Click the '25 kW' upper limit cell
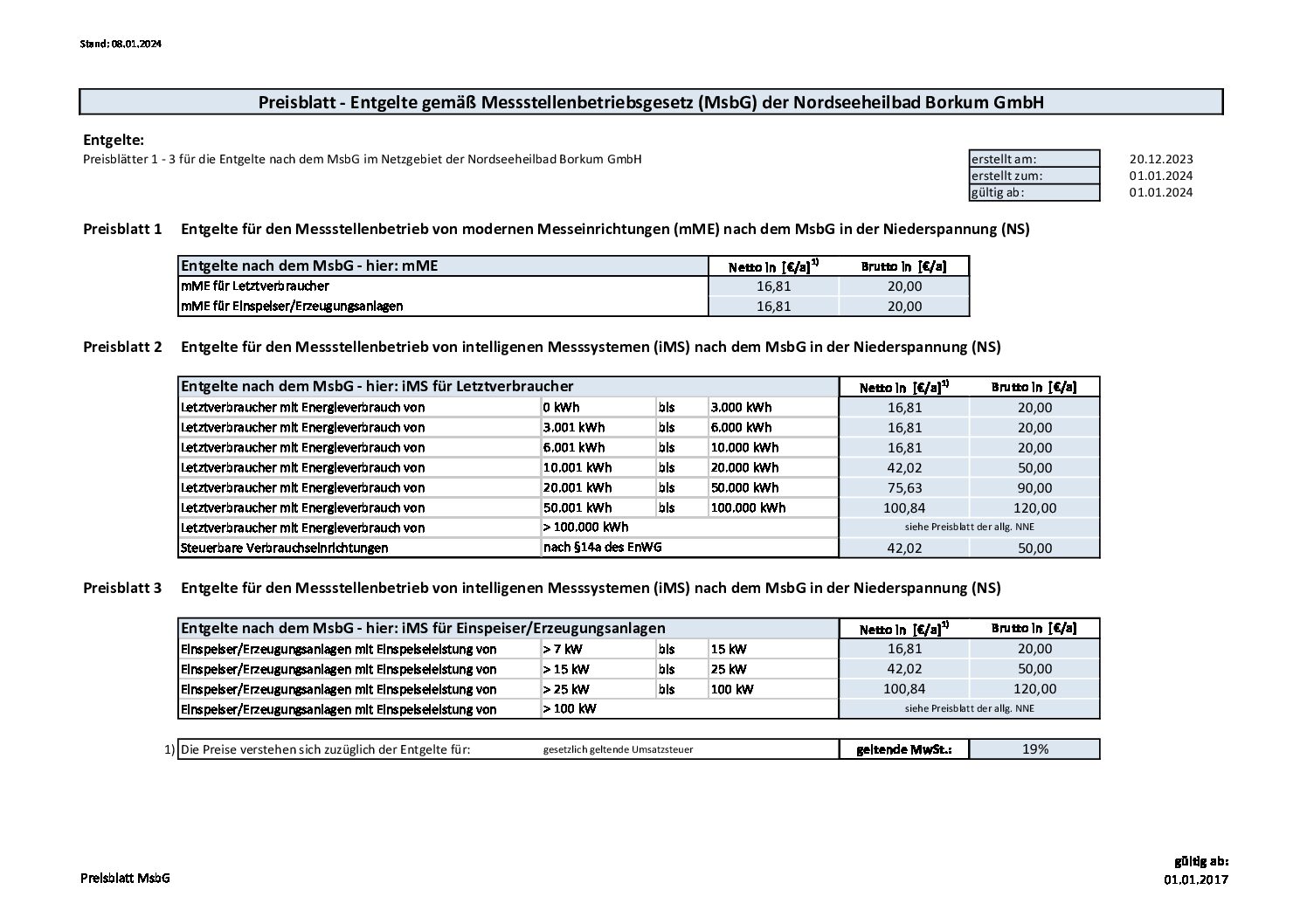The height and width of the screenshot is (924, 1307). (773, 669)
